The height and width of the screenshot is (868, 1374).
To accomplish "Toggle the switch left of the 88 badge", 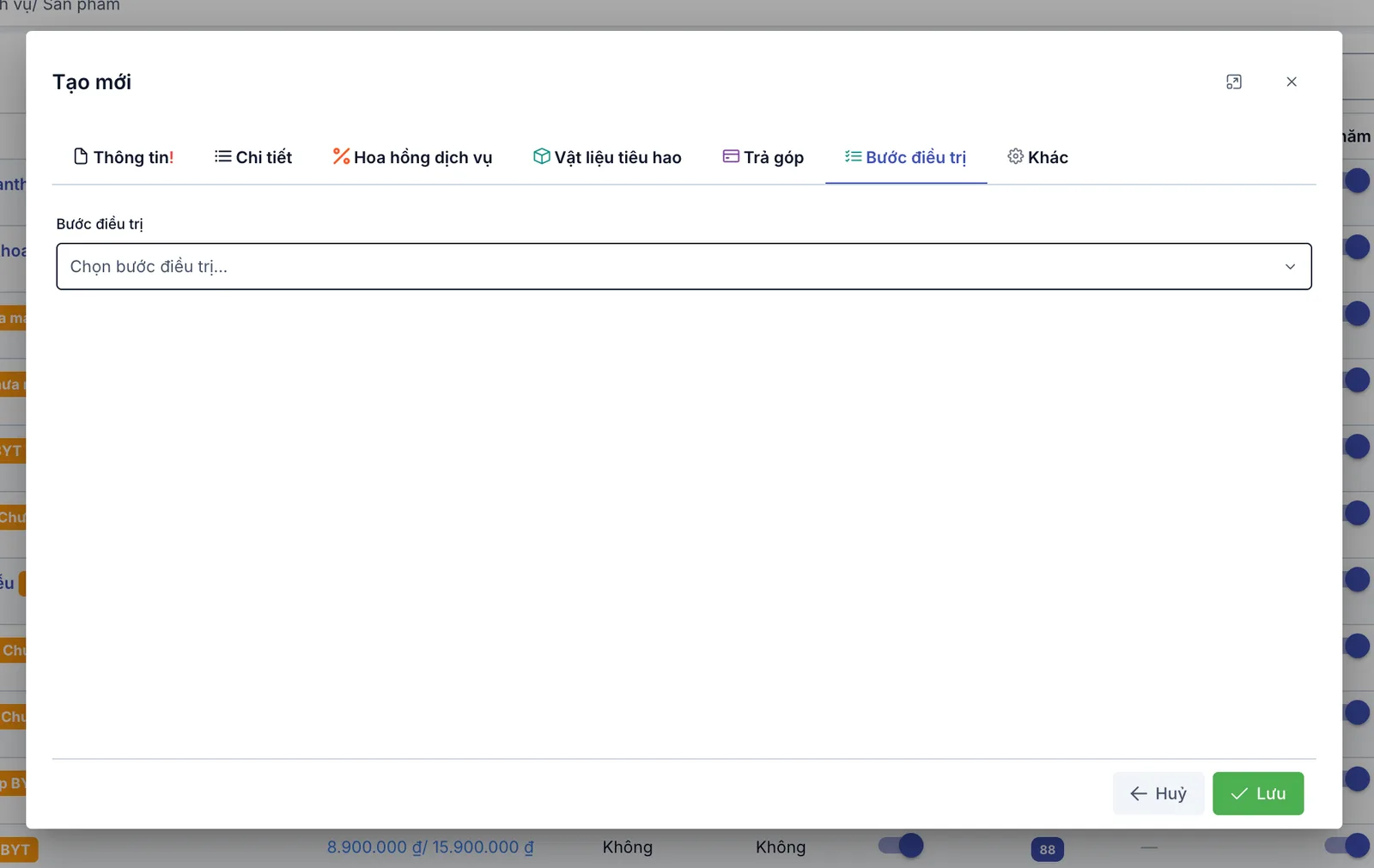I will tap(900, 846).
